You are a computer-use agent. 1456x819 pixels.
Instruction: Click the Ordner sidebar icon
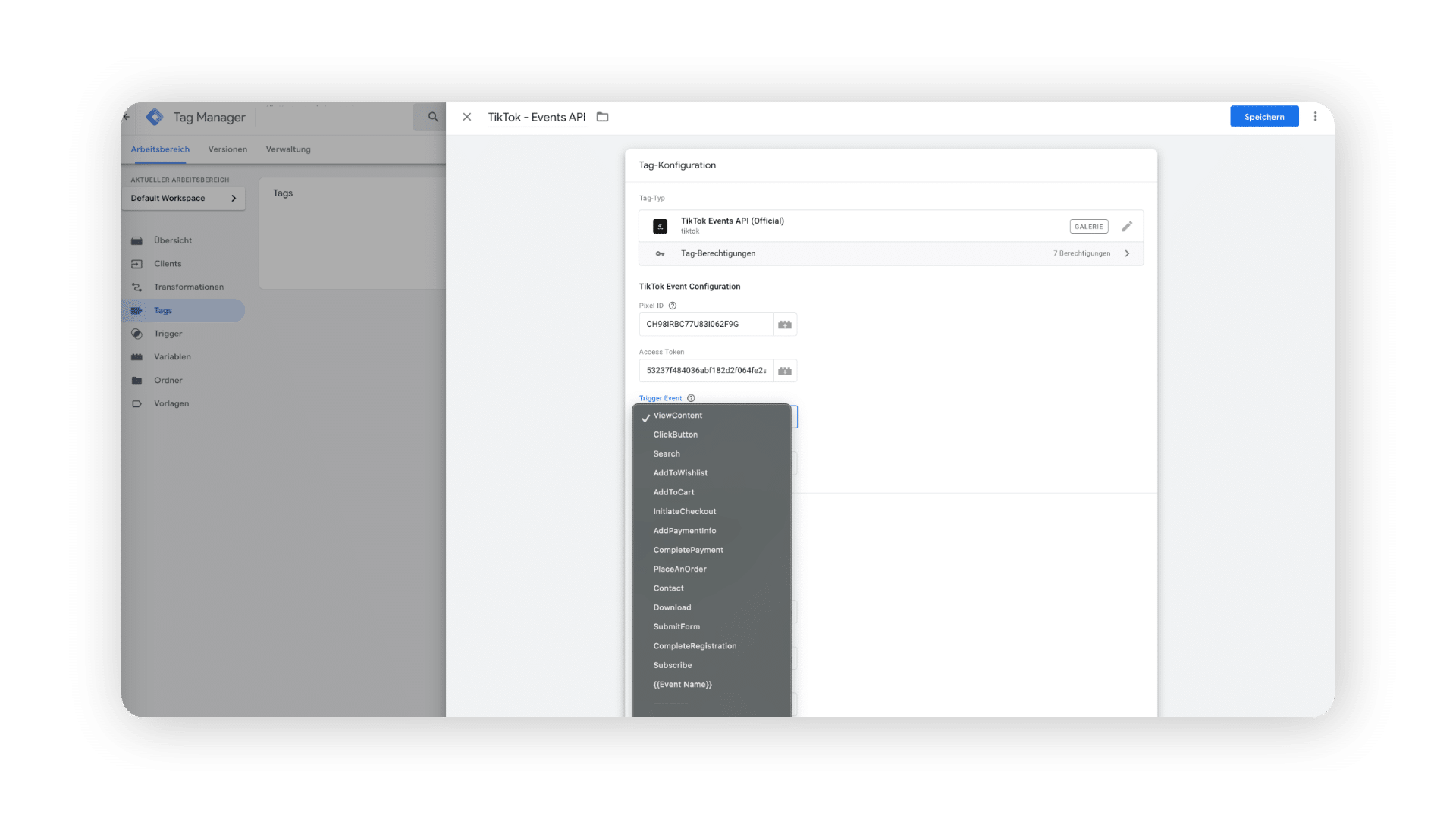pos(136,381)
